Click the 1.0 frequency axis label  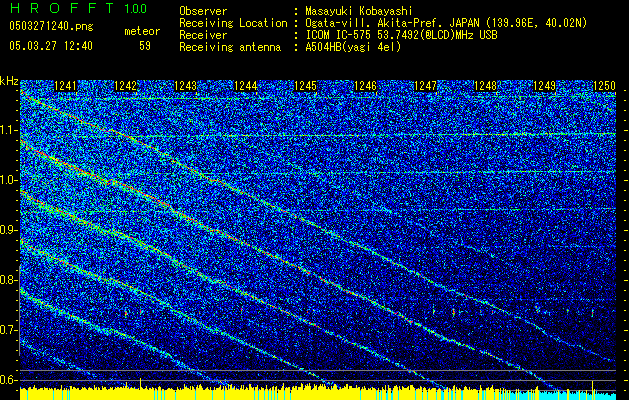tap(9, 180)
